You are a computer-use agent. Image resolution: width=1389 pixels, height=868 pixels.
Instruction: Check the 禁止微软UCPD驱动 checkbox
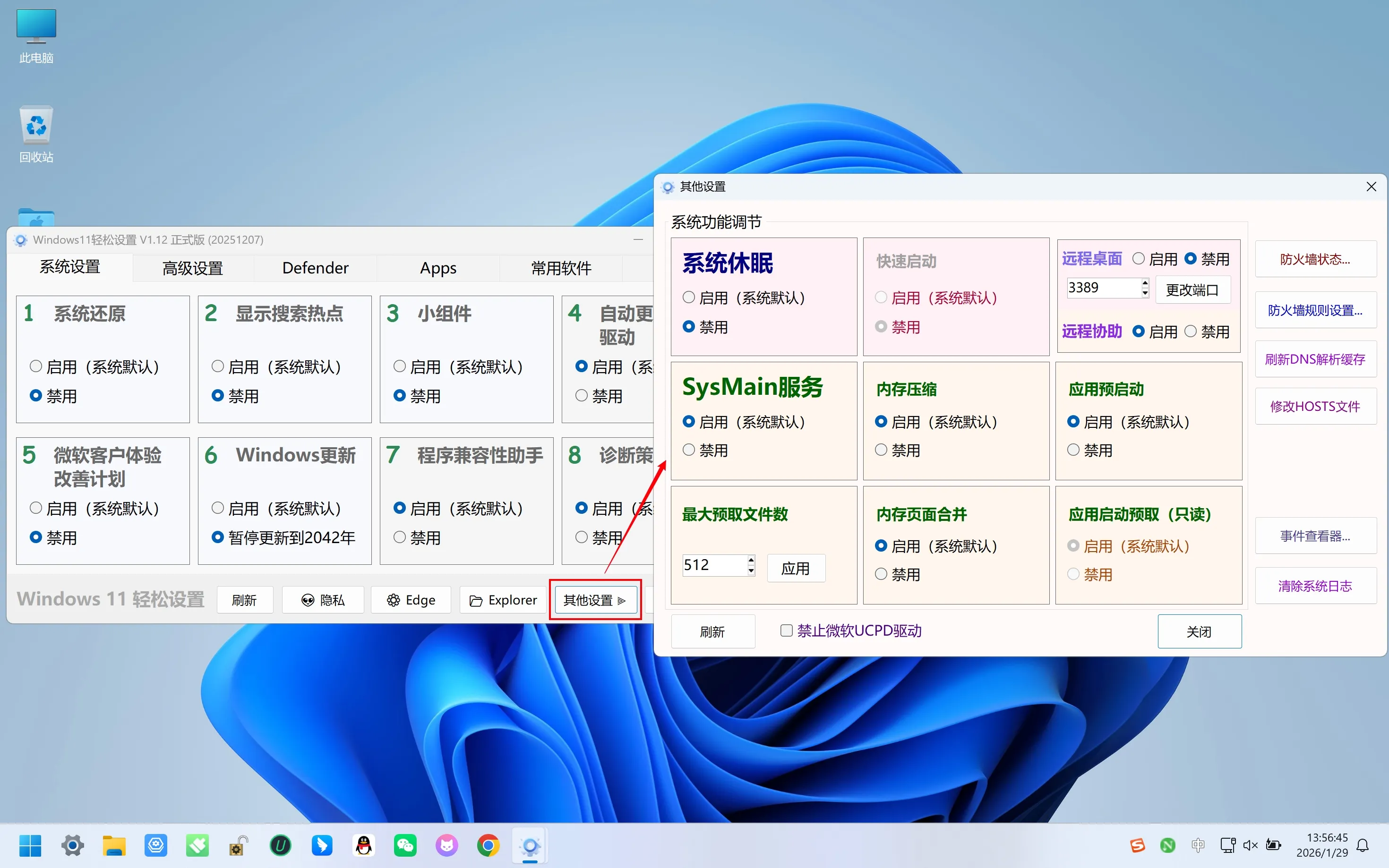786,630
